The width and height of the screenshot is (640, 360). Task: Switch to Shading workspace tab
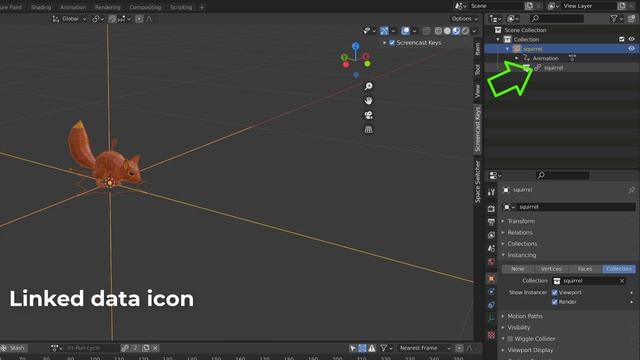click(x=41, y=7)
